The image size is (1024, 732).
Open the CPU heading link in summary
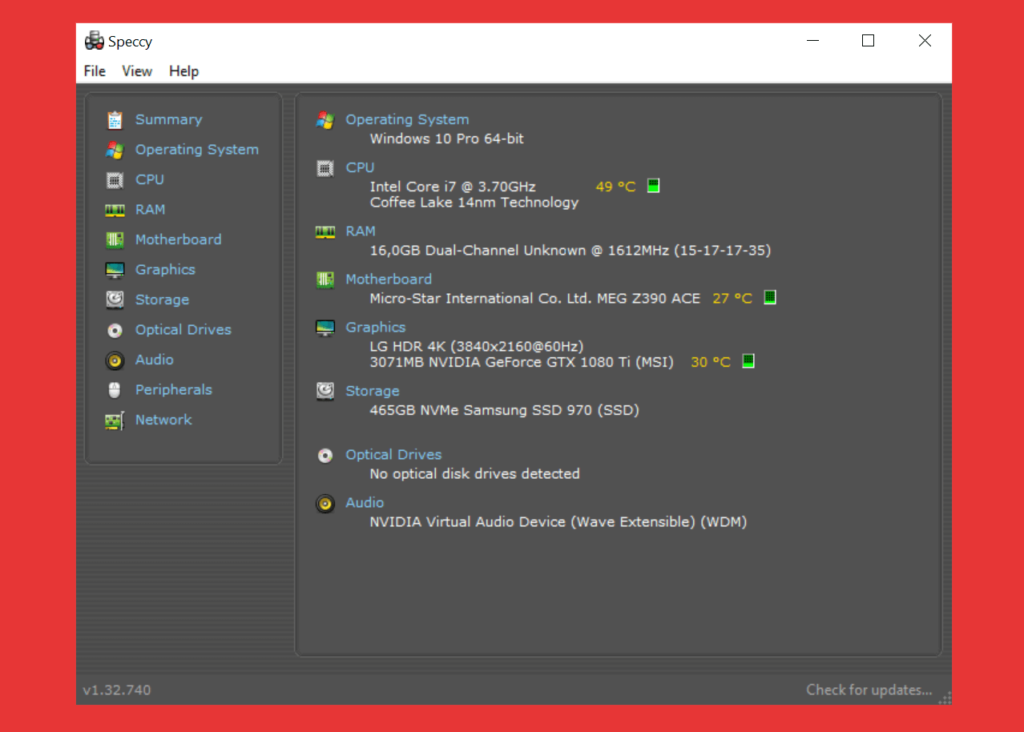(360, 168)
